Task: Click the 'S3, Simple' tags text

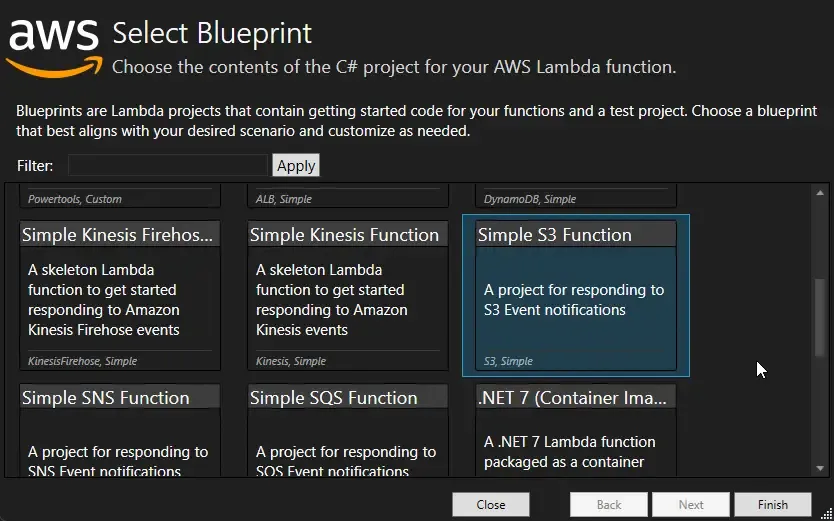Action: 508,361
